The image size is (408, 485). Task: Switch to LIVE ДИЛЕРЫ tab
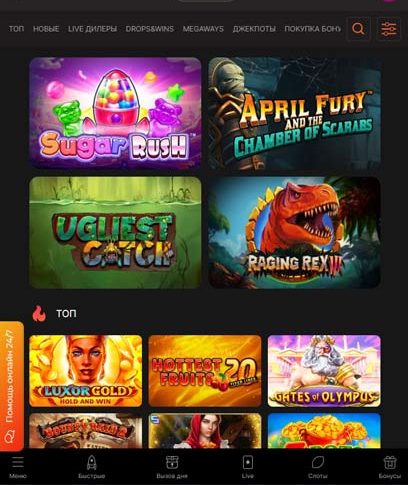coord(92,29)
